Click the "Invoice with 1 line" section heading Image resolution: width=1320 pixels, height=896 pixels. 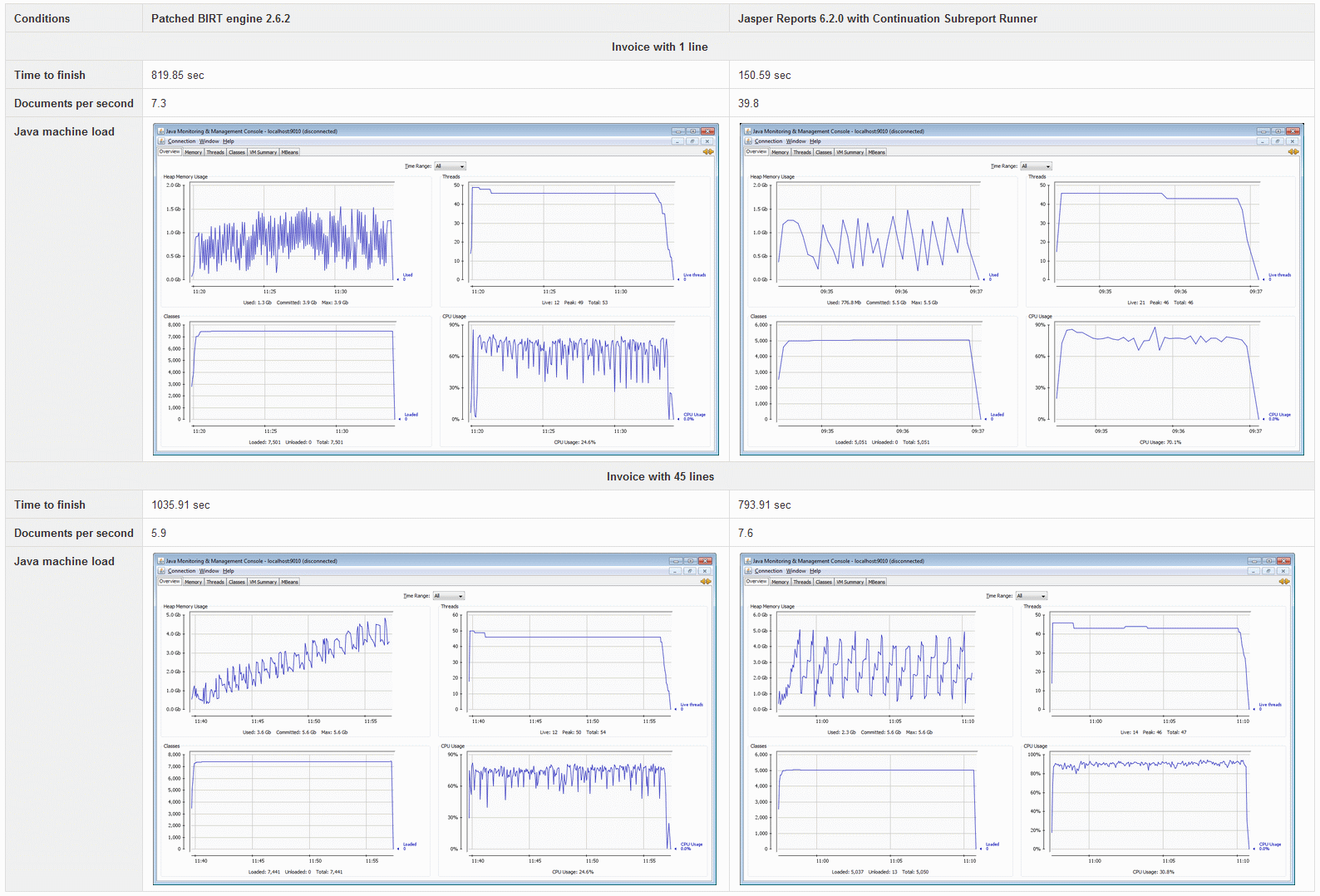point(660,47)
